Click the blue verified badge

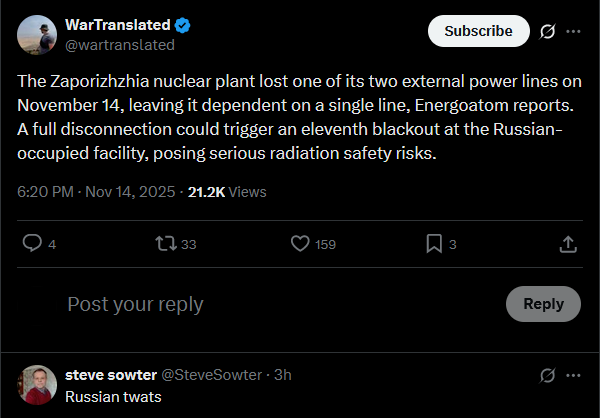(x=183, y=25)
